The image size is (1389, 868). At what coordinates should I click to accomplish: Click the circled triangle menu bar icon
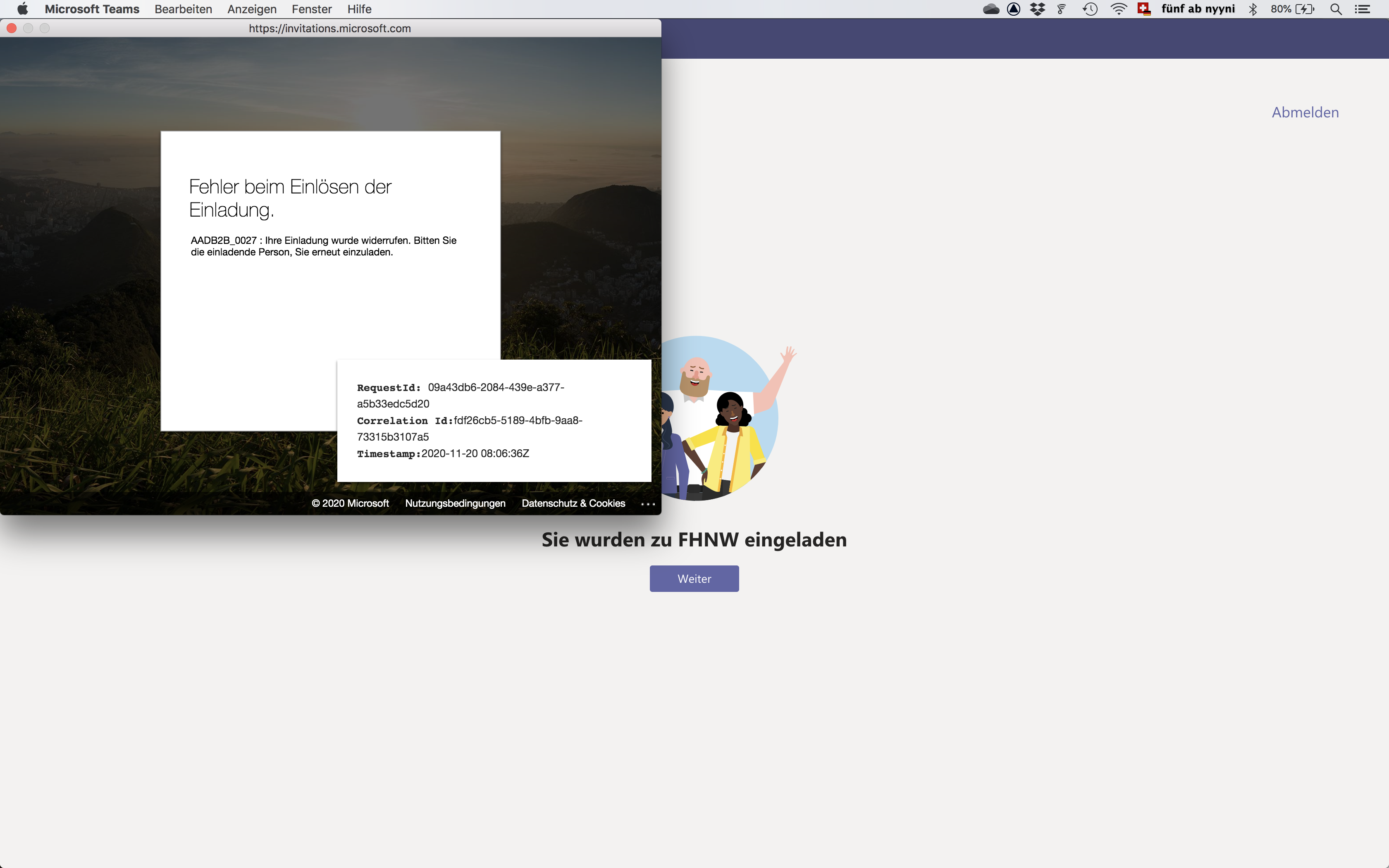coord(1014,9)
